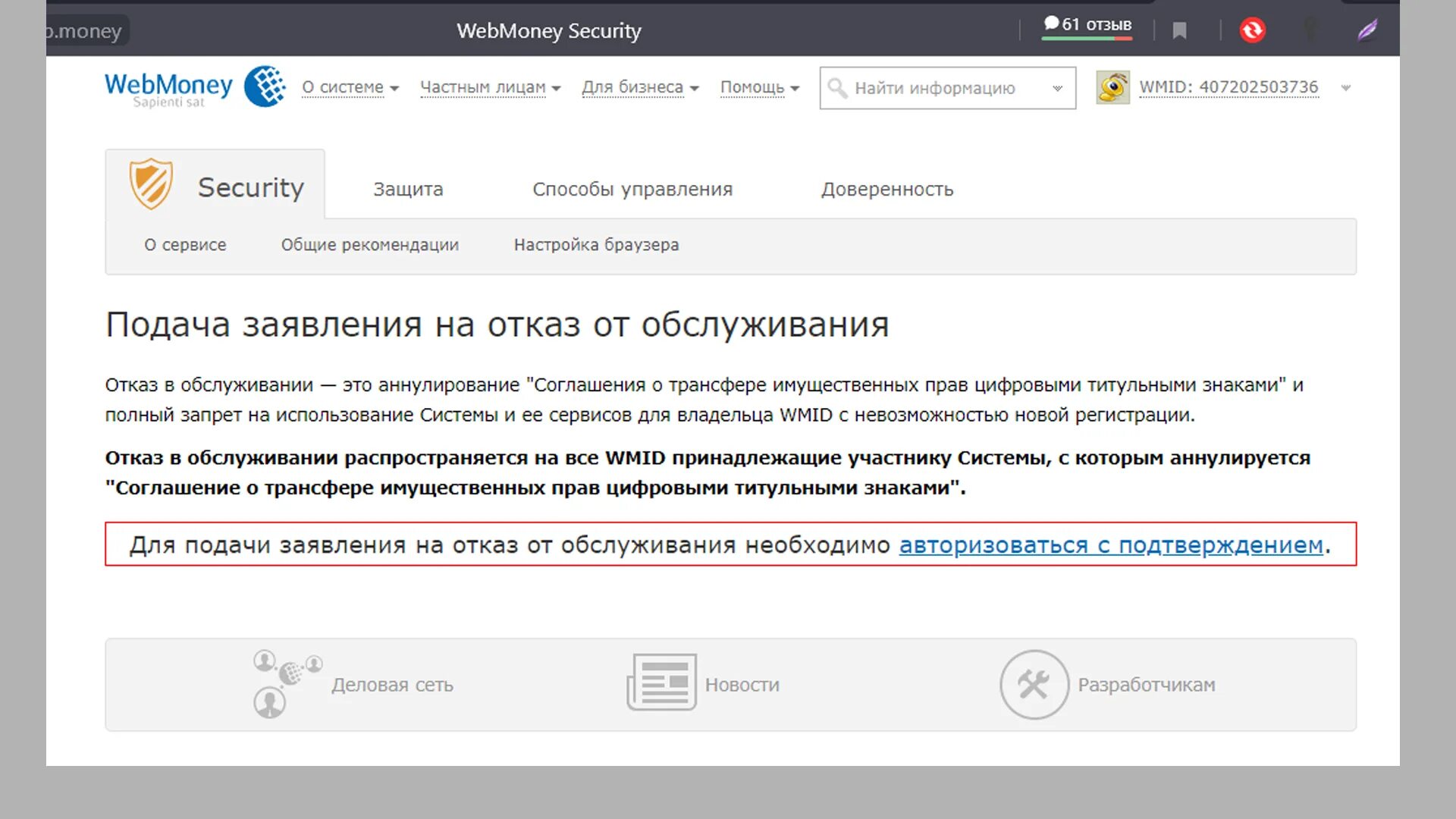1456x819 pixels.
Task: Open the Деловая сеть link
Action: click(392, 685)
